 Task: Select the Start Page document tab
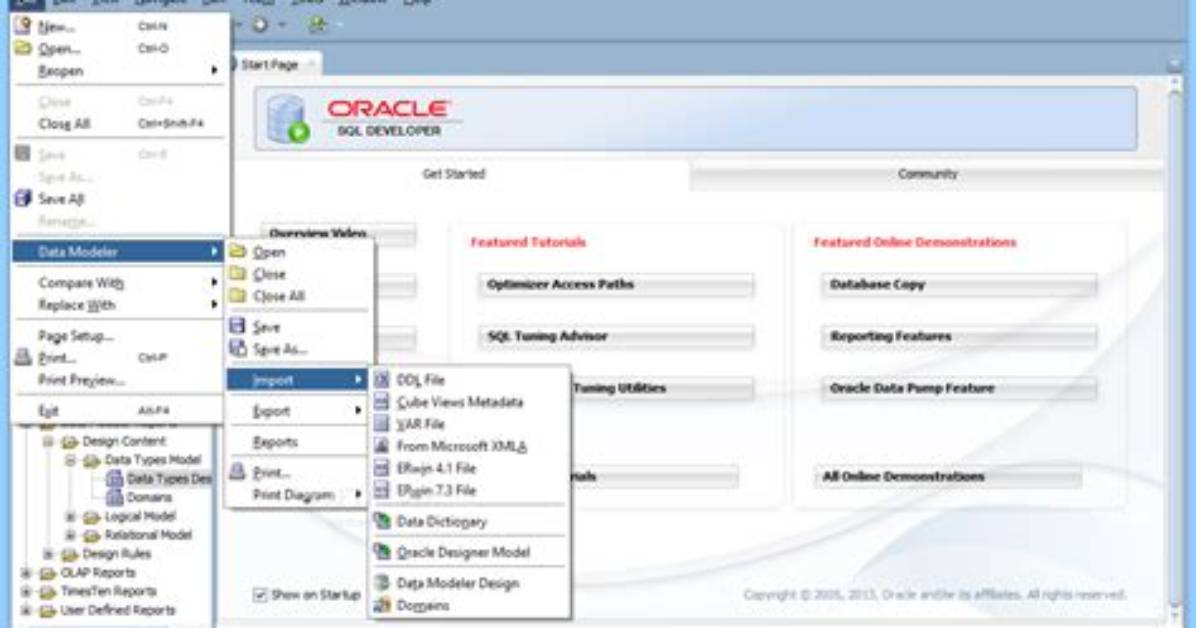pos(275,65)
